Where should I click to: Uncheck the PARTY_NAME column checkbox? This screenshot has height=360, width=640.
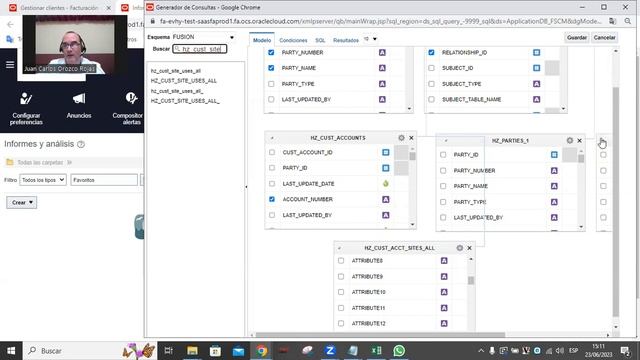coord(271,68)
